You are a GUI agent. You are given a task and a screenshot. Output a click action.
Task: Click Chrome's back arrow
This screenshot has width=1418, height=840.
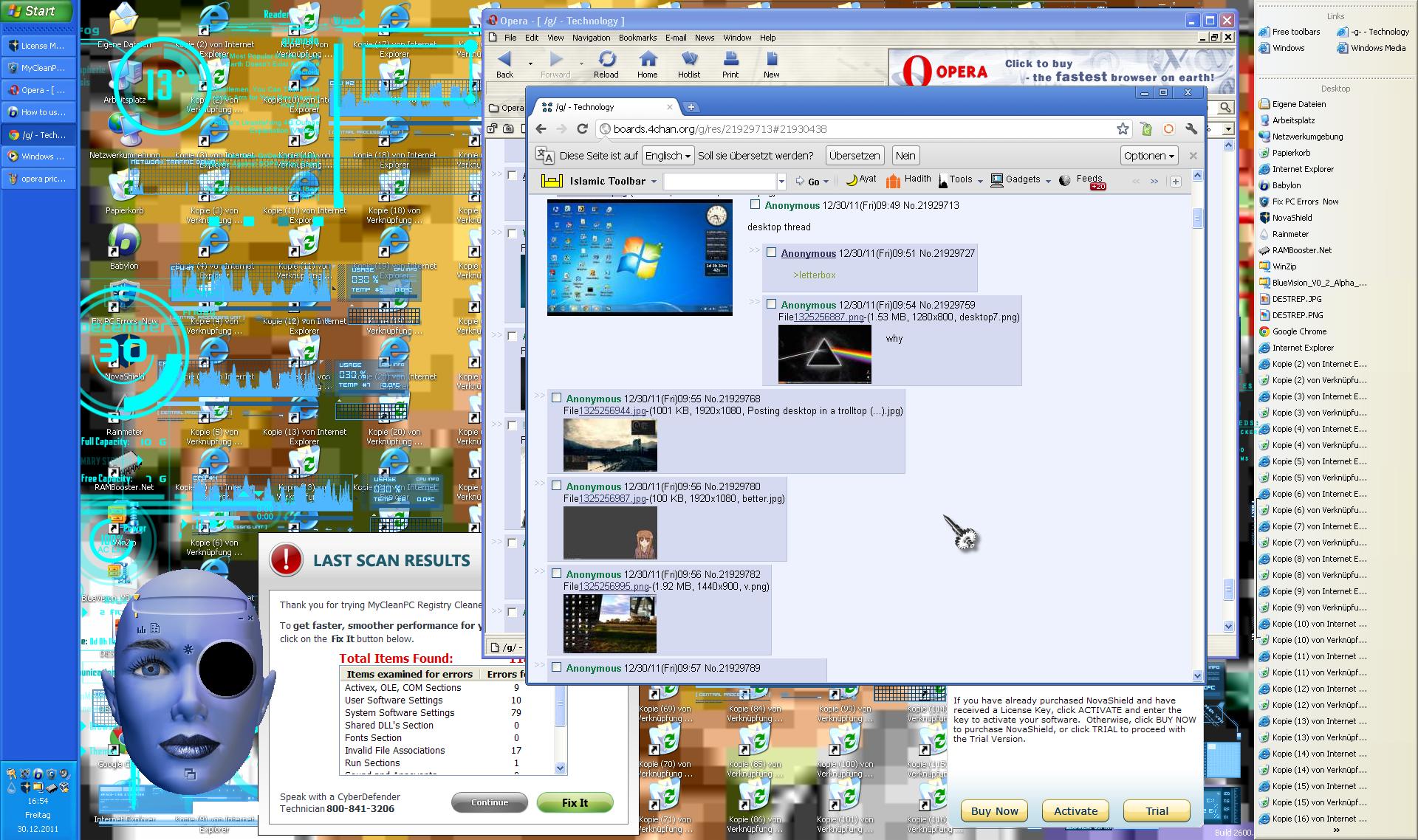(541, 129)
